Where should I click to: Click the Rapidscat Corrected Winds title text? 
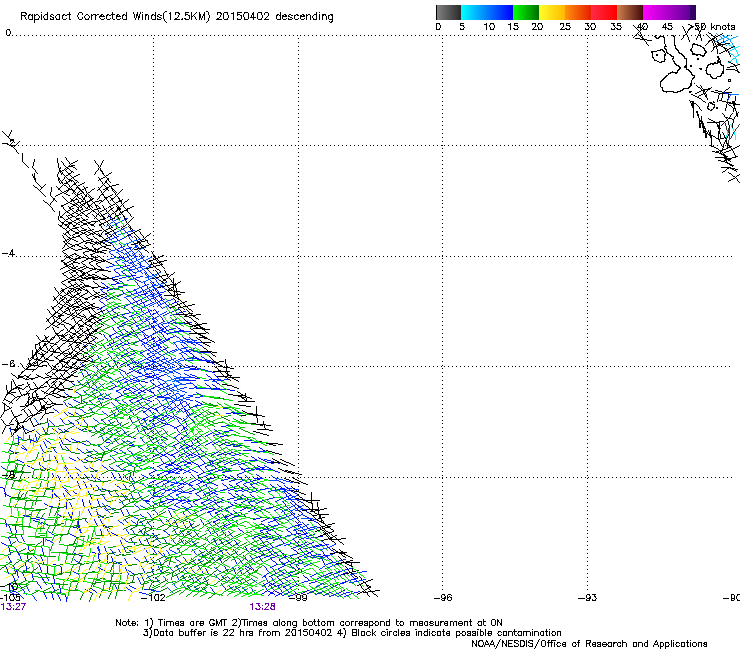[x=177, y=17]
